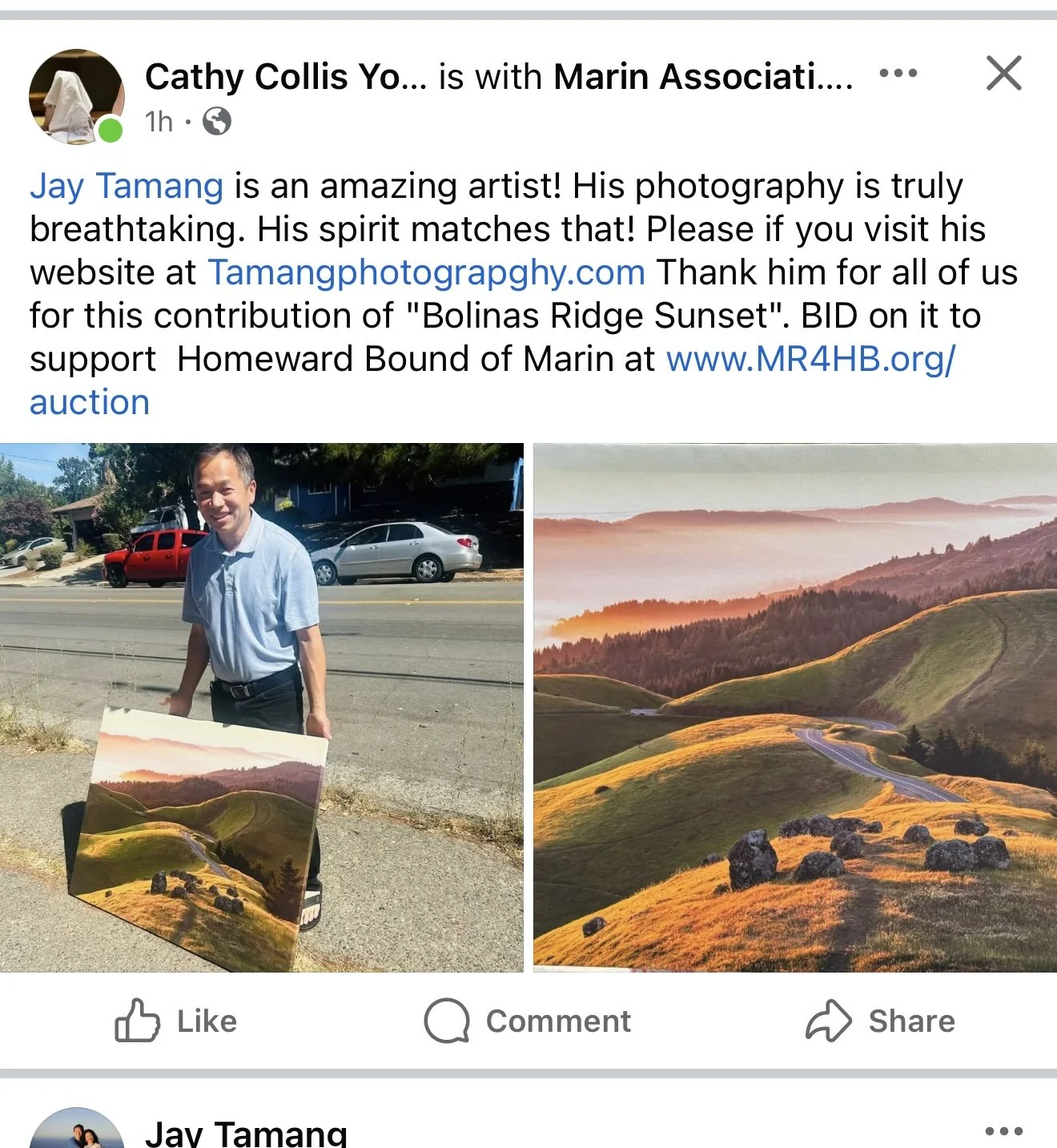Click the Like button label

pos(207,1021)
